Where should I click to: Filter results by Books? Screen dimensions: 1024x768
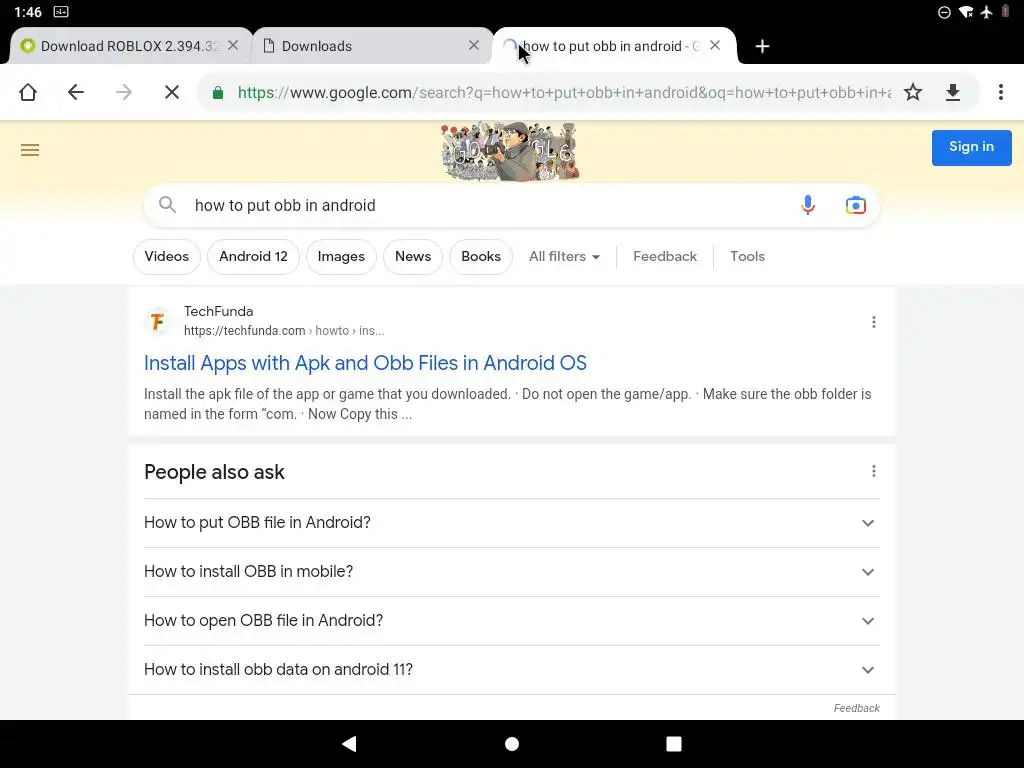click(481, 257)
